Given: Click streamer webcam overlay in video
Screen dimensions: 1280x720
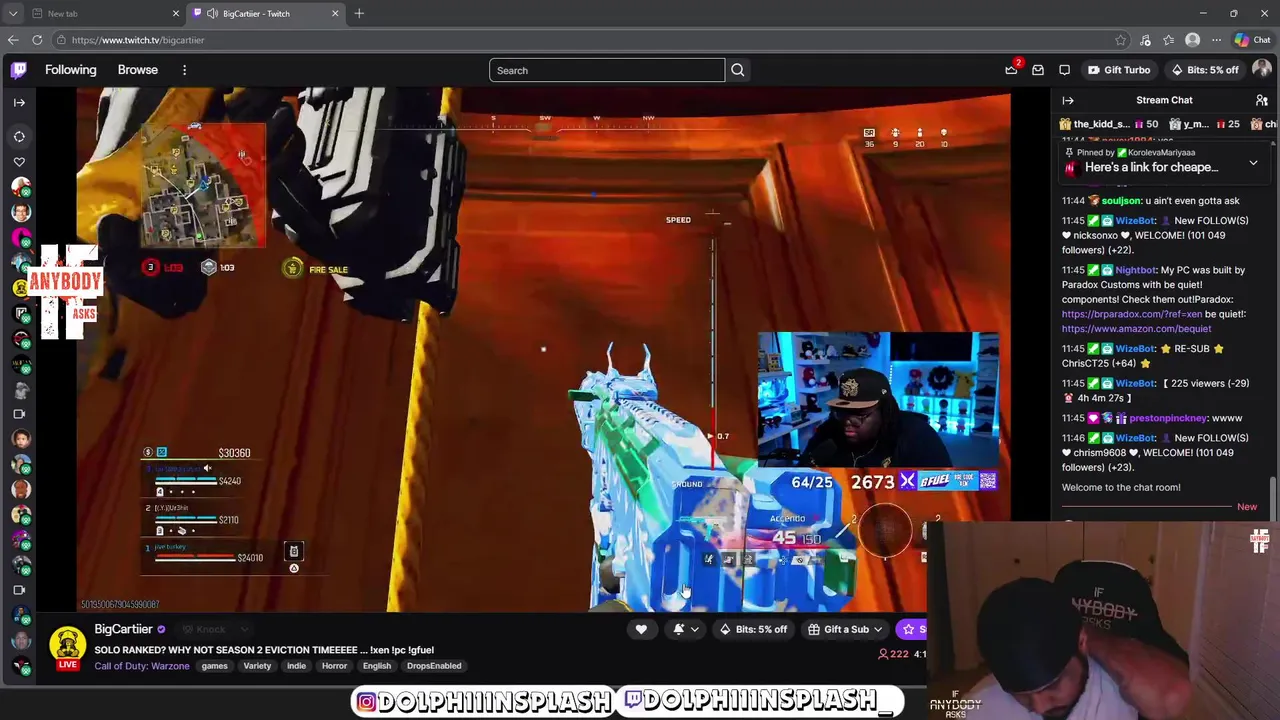Looking at the screenshot, I should (878, 400).
